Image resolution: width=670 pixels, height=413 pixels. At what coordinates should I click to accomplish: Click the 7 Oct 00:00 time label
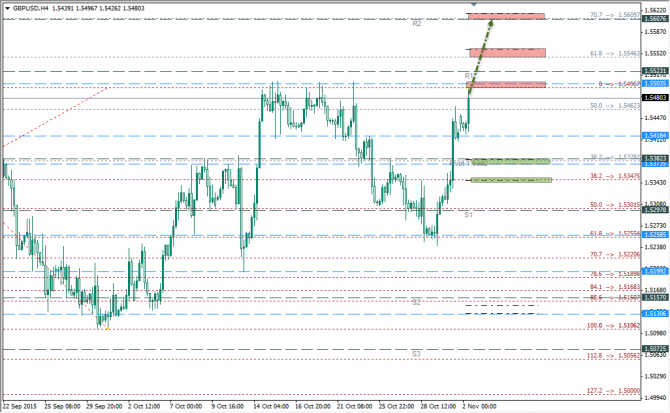185,406
